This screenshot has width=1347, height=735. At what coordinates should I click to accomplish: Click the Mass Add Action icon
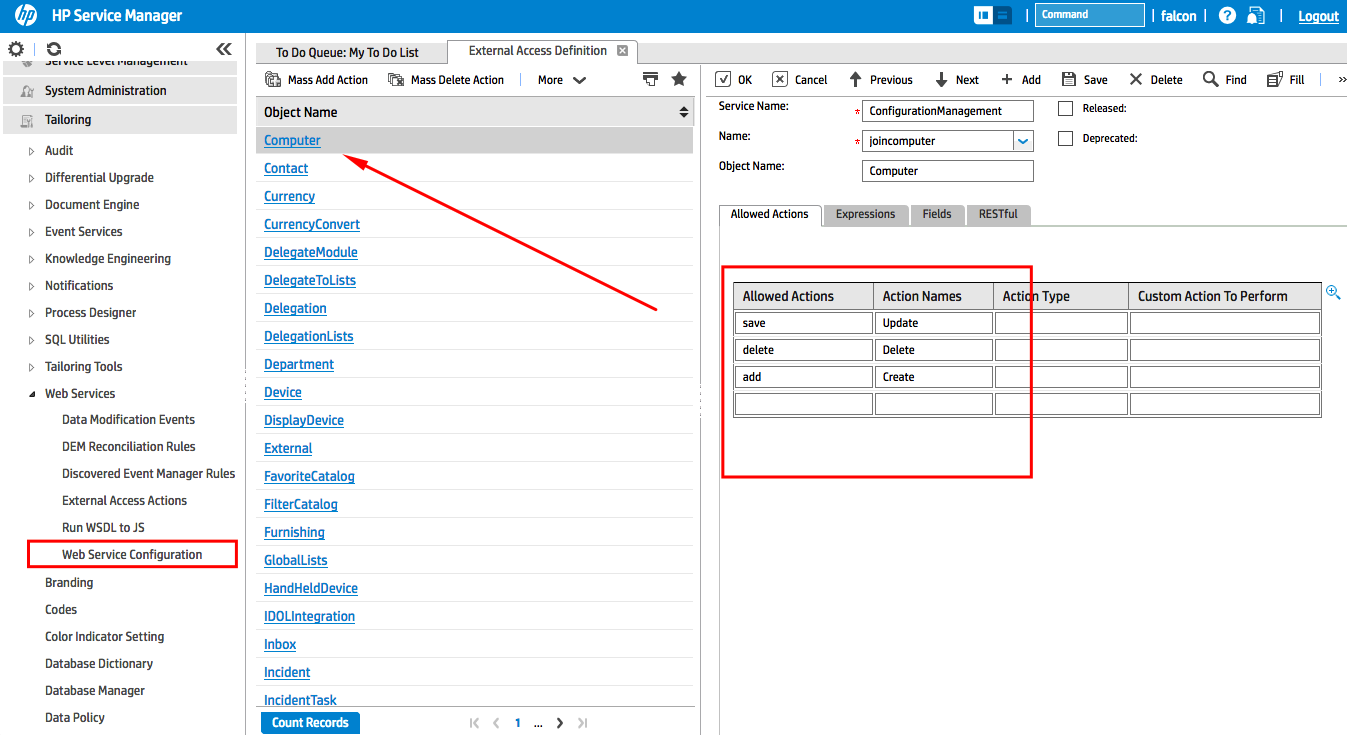(x=272, y=79)
